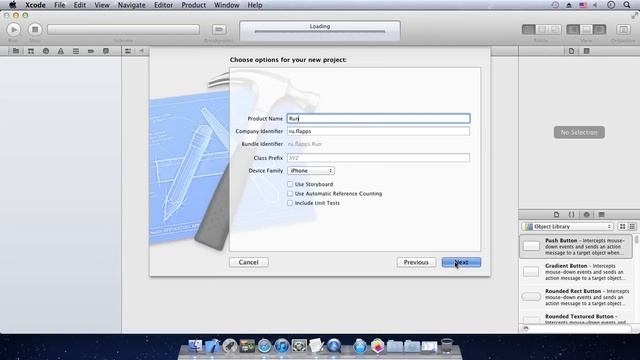Click the Stop button in toolbar
The height and width of the screenshot is (360, 640).
tap(35, 29)
